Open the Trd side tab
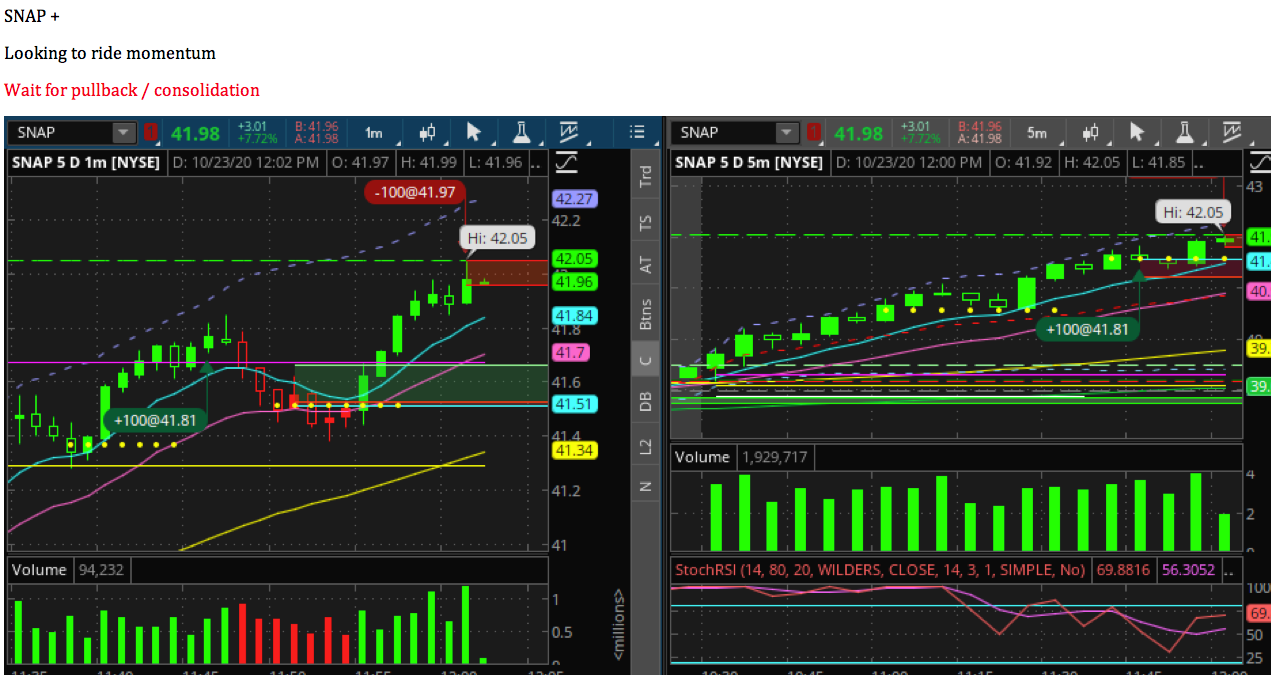This screenshot has width=1271, height=675. 646,176
